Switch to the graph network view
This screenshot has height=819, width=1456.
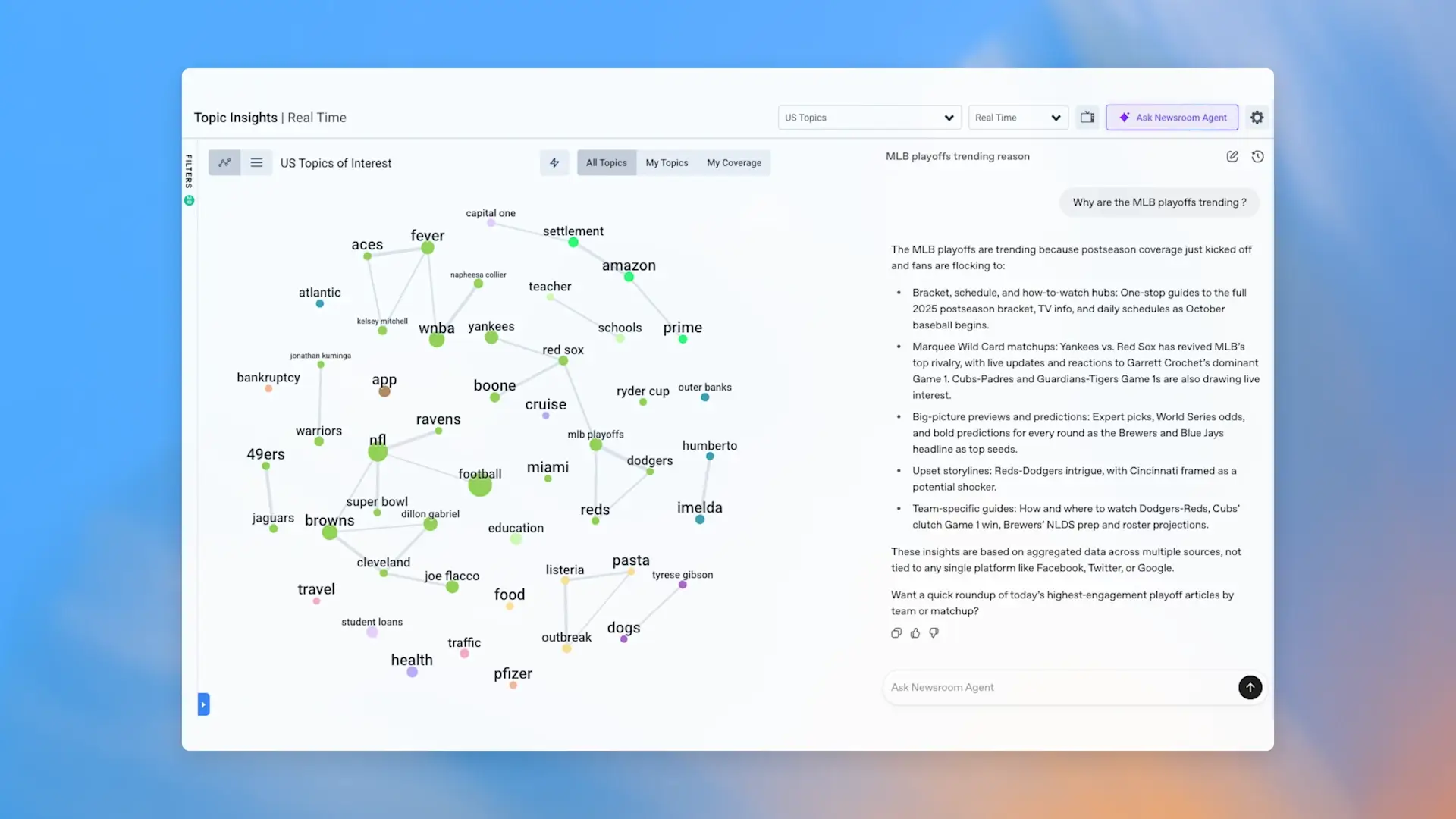pyautogui.click(x=224, y=162)
